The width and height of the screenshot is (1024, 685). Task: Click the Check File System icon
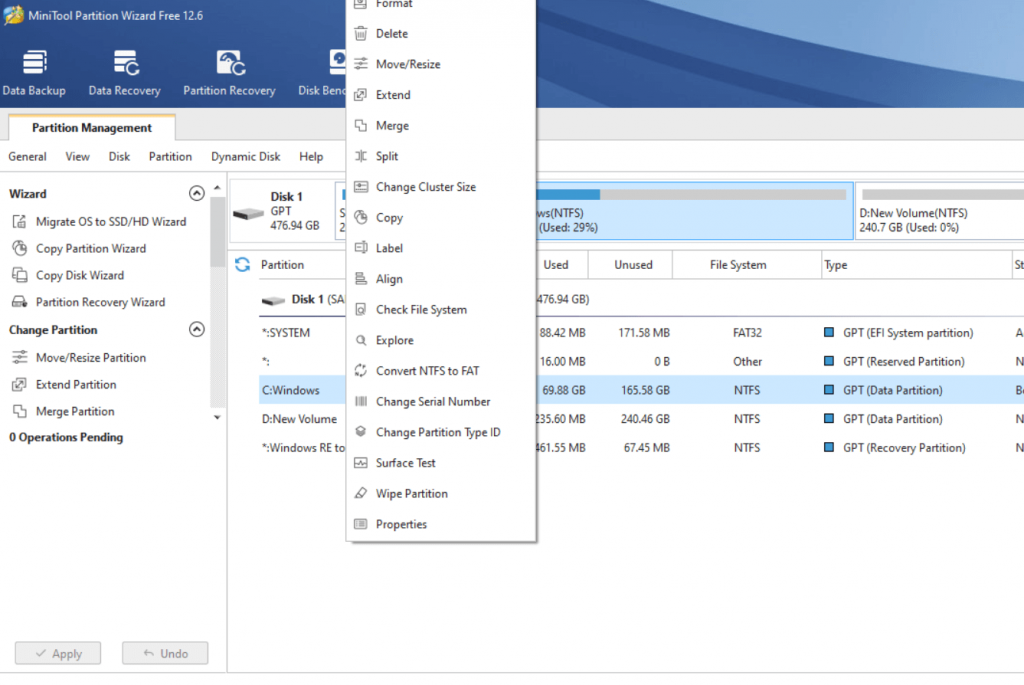coord(360,310)
